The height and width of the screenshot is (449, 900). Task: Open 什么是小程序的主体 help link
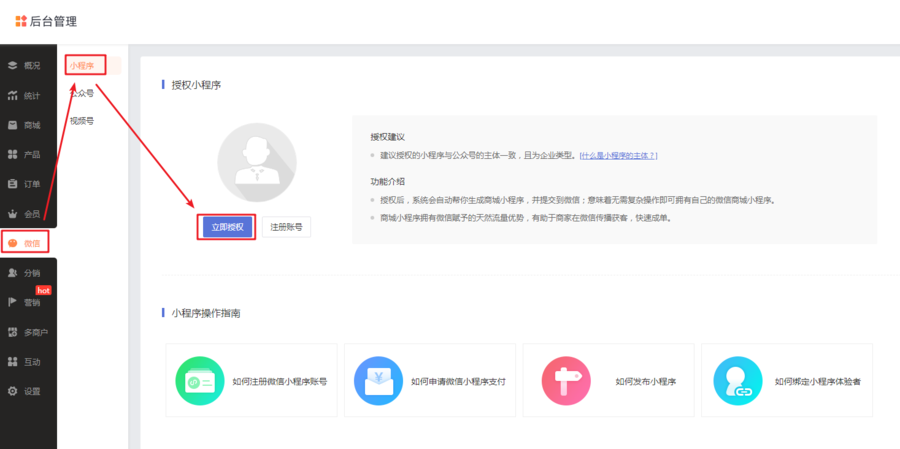(x=618, y=156)
